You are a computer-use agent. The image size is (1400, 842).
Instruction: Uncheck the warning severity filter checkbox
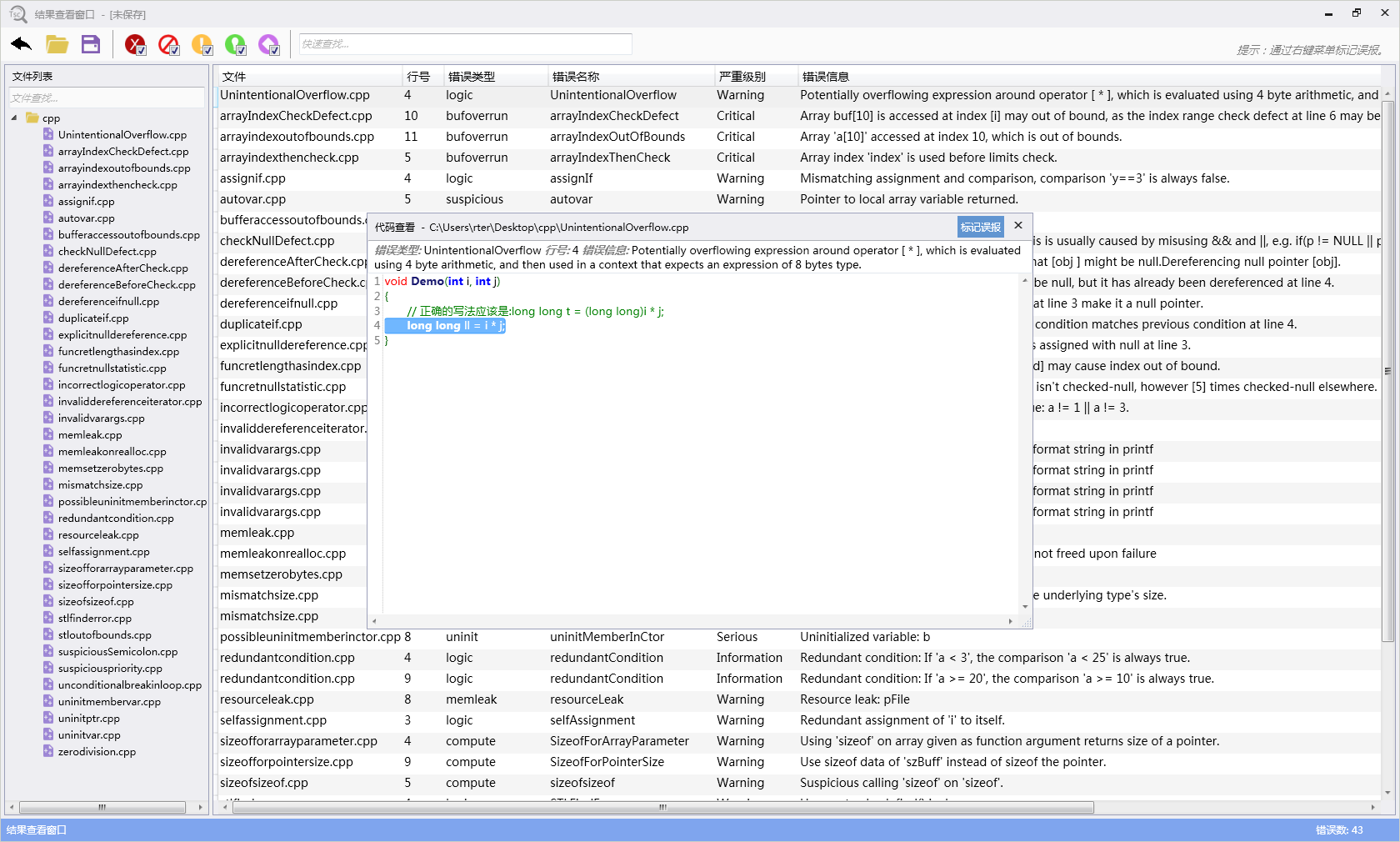pyautogui.click(x=208, y=51)
